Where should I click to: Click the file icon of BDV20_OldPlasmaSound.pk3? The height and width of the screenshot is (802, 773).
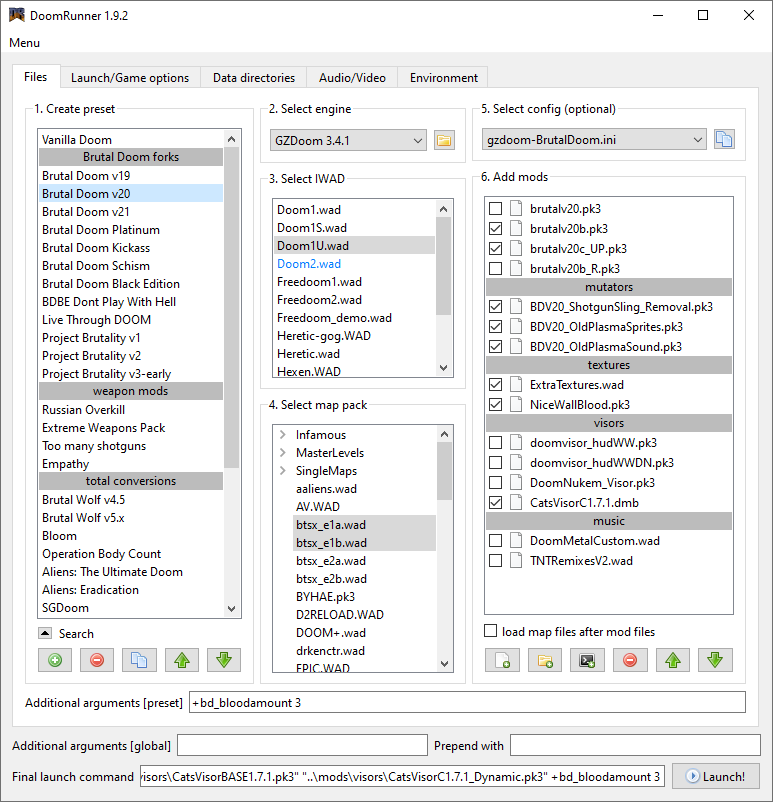(x=516, y=347)
